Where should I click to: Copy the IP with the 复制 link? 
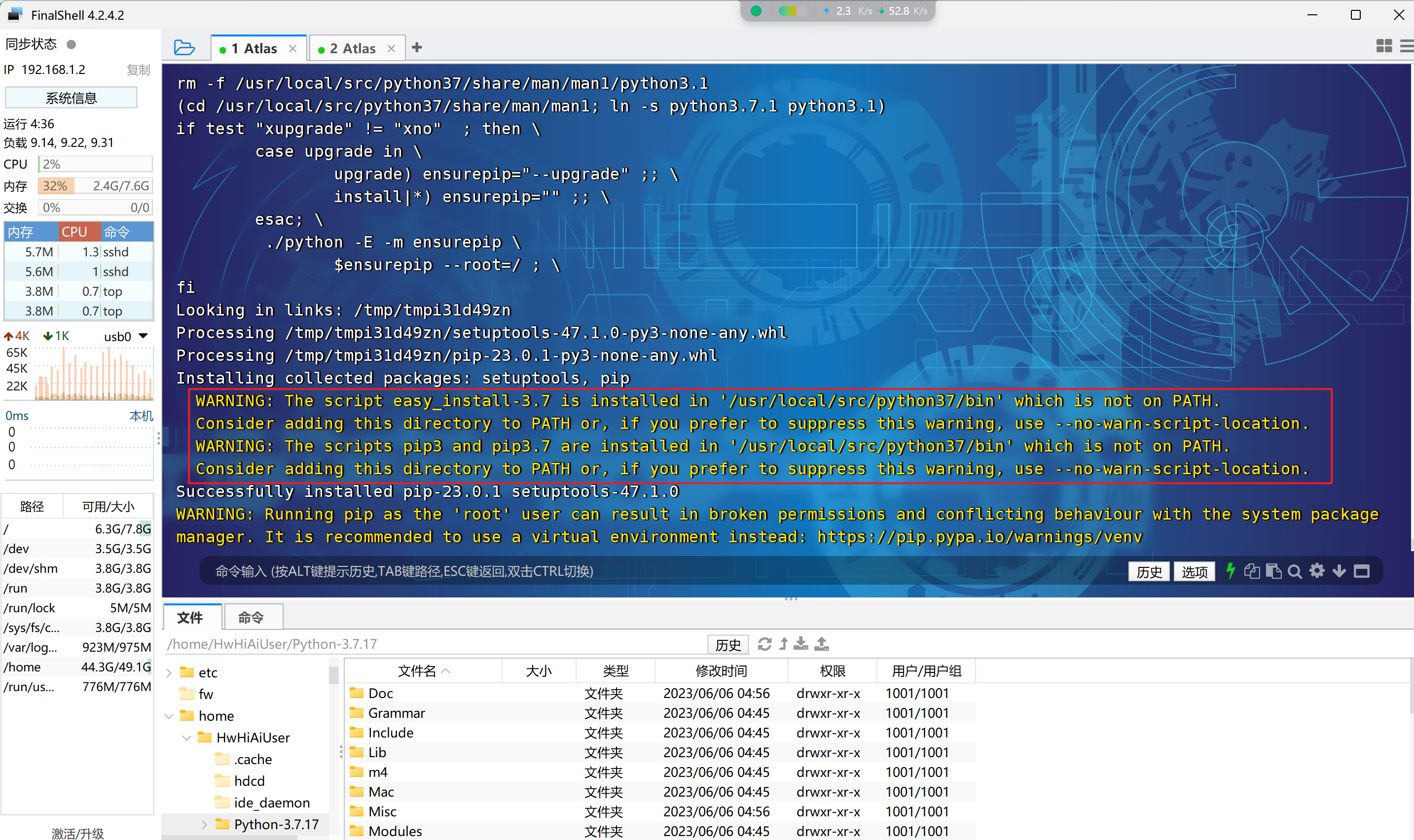tap(138, 70)
